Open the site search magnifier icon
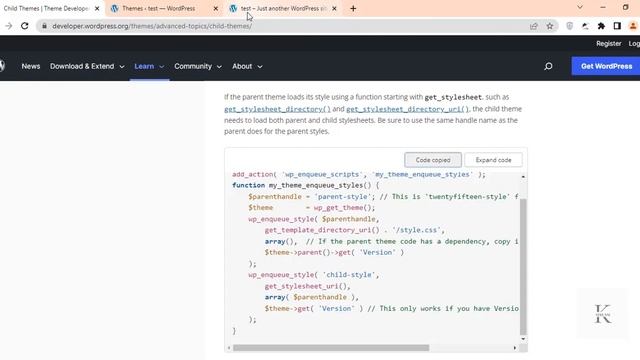640x360 pixels. 548,66
